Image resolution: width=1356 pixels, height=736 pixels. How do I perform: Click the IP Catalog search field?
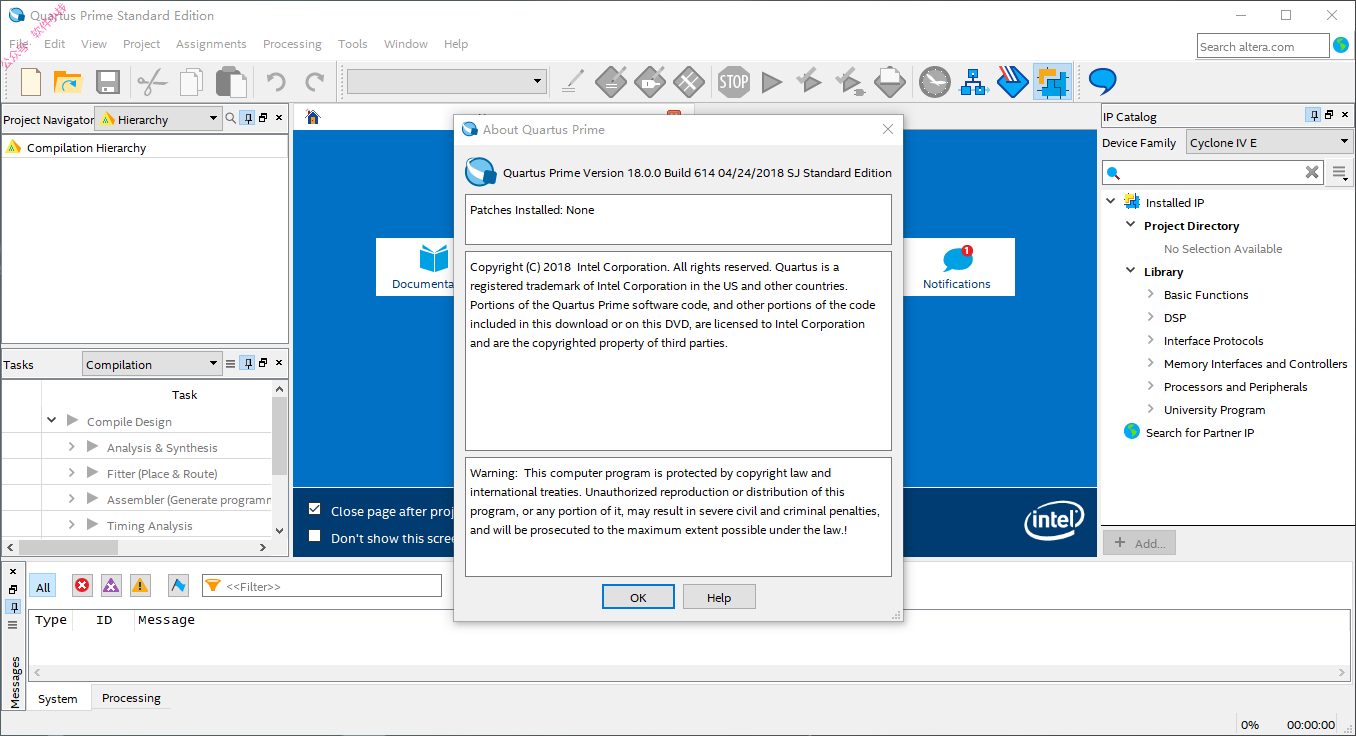coord(1213,172)
